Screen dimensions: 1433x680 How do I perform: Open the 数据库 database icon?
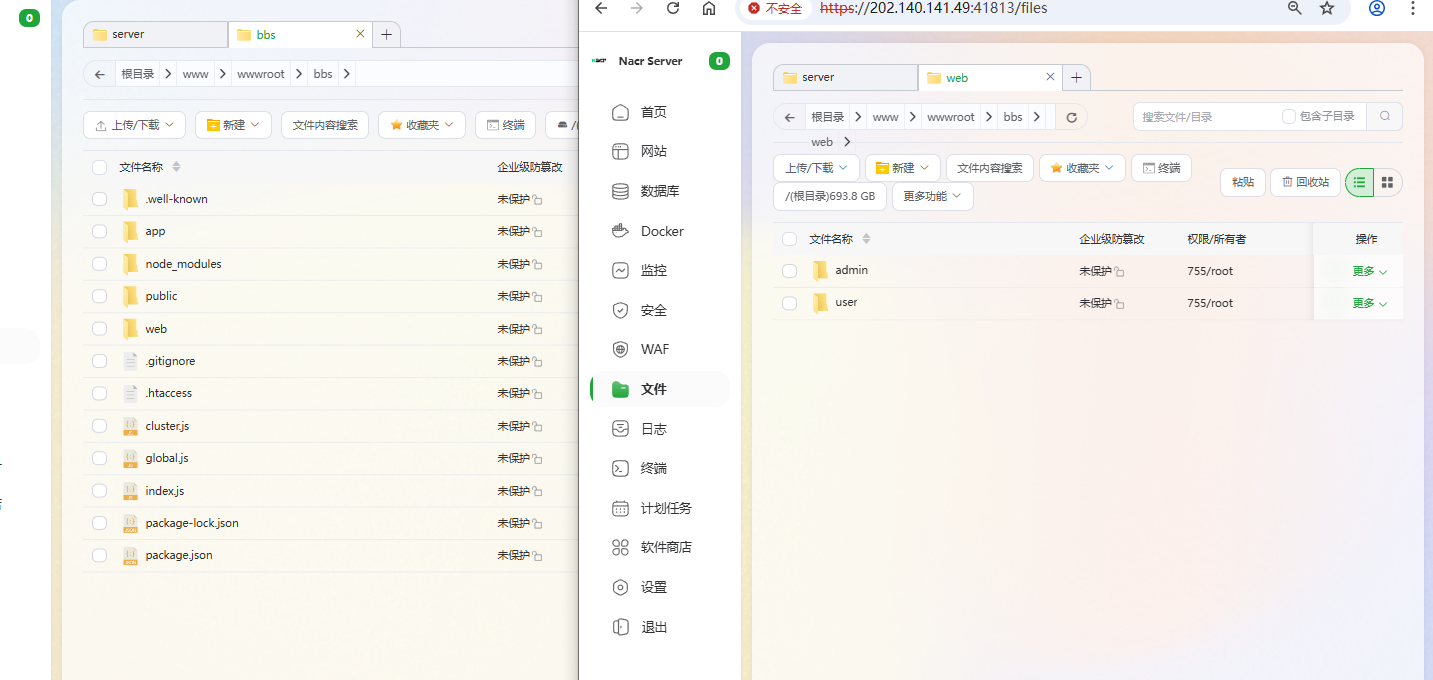coord(620,191)
